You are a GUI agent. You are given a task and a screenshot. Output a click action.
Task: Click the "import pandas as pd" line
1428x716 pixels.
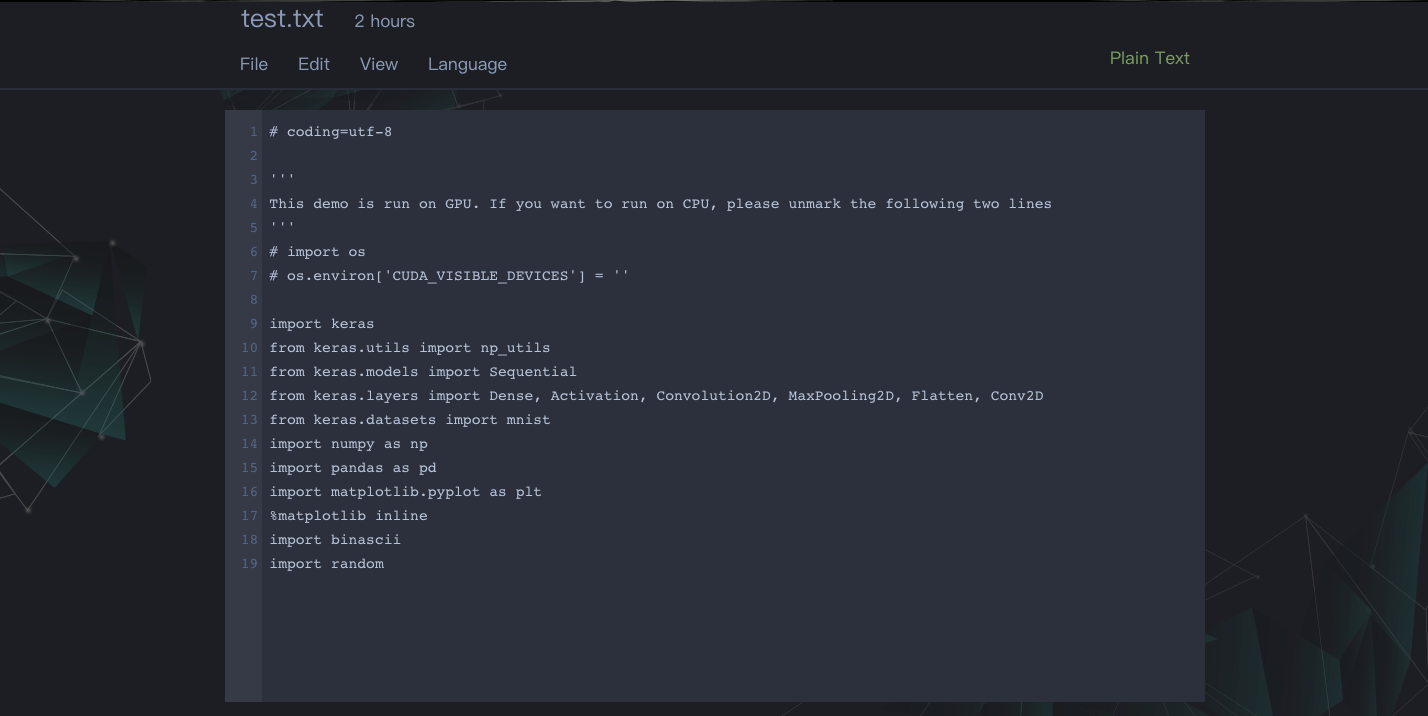352,468
